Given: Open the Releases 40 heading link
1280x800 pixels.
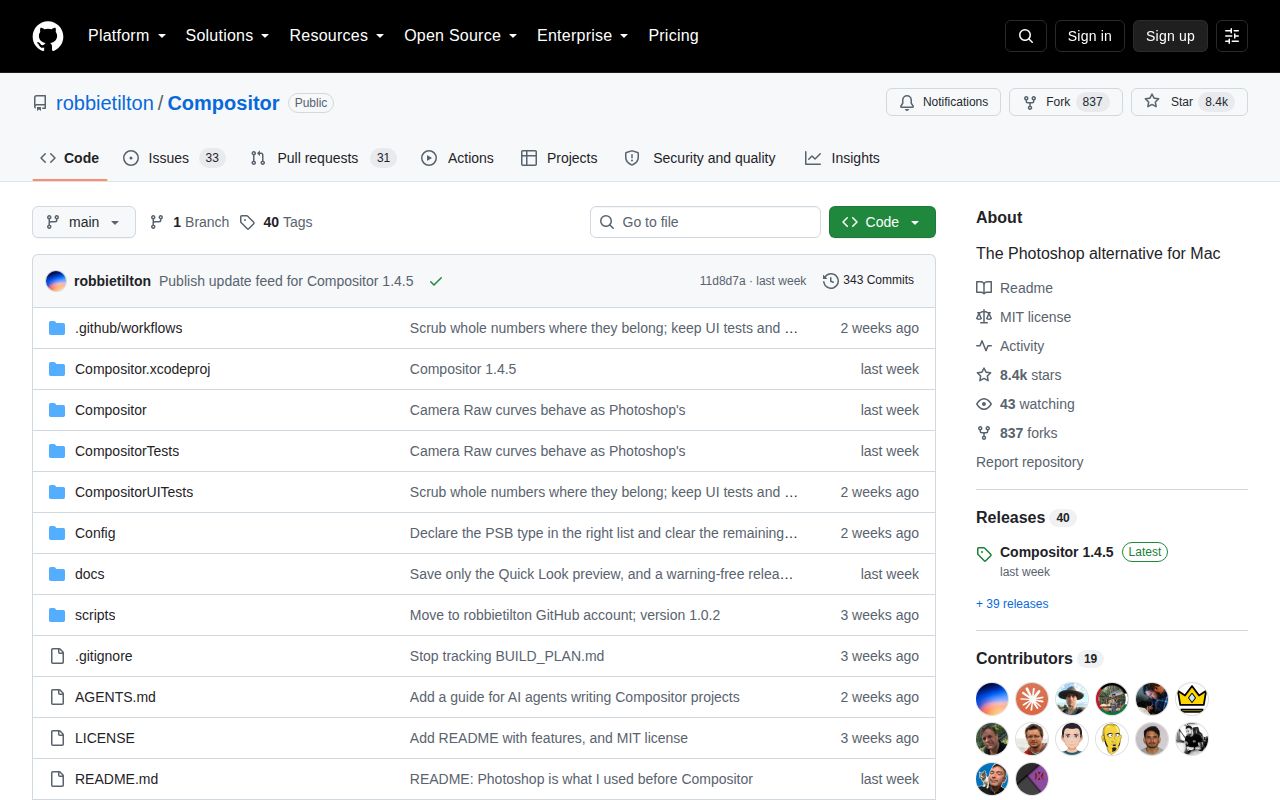Looking at the screenshot, I should pyautogui.click(x=1026, y=518).
